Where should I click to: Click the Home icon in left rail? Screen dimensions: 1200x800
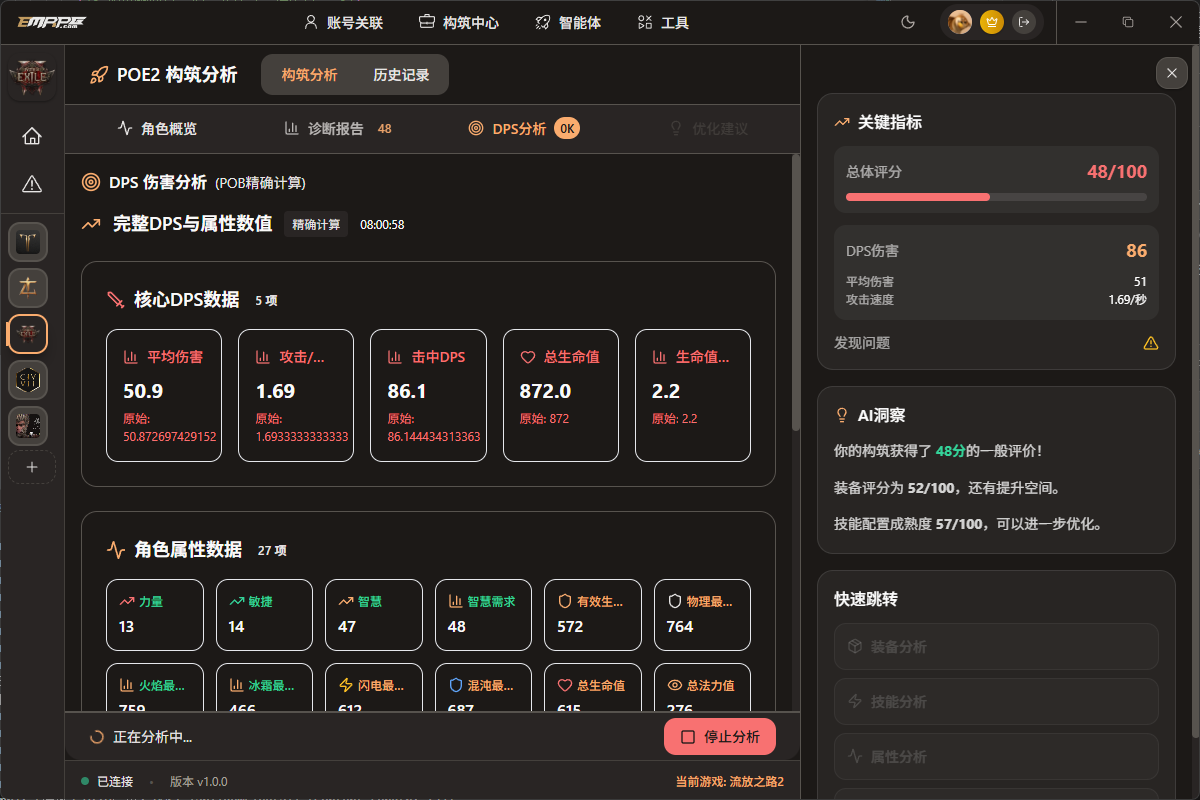[31, 135]
